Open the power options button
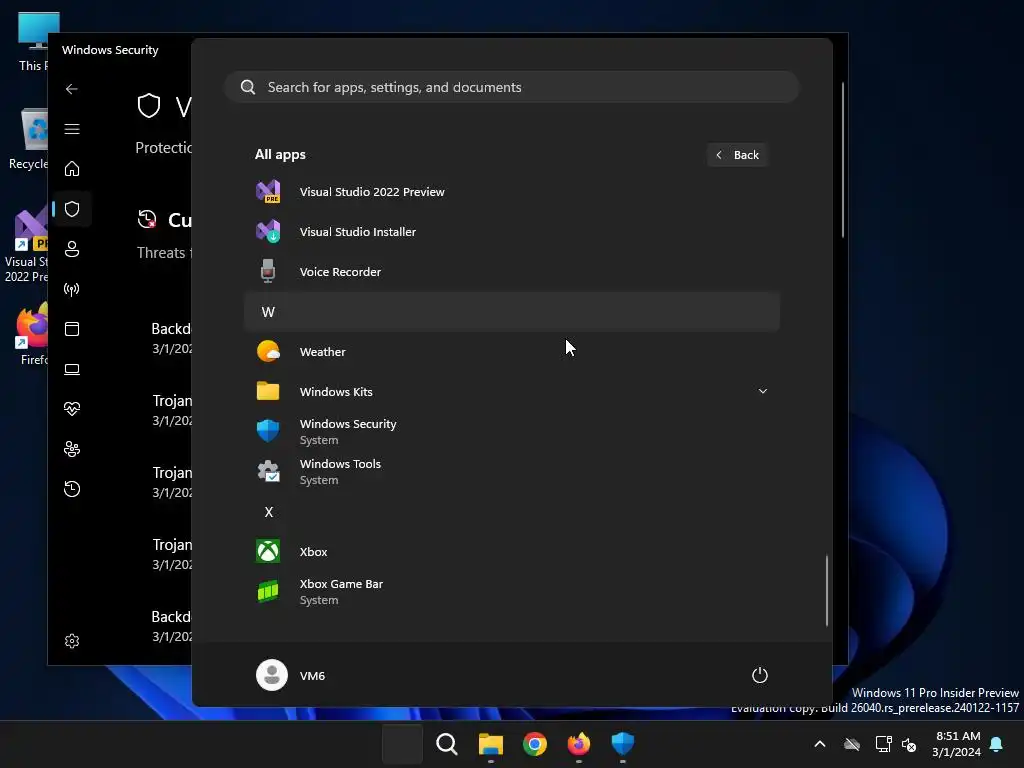The image size is (1024, 768). click(x=760, y=675)
